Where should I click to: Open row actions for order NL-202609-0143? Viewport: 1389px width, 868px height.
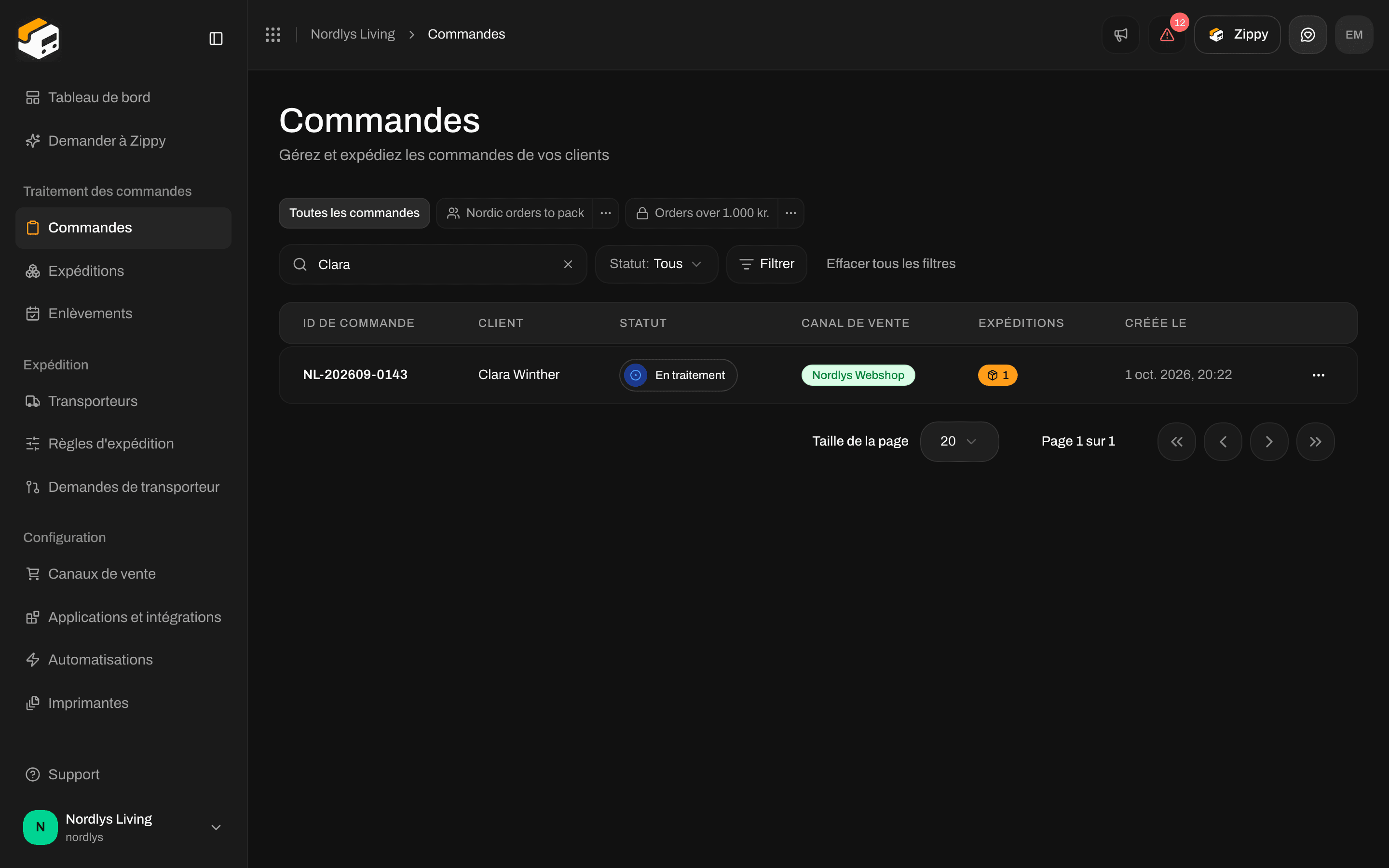point(1319,375)
